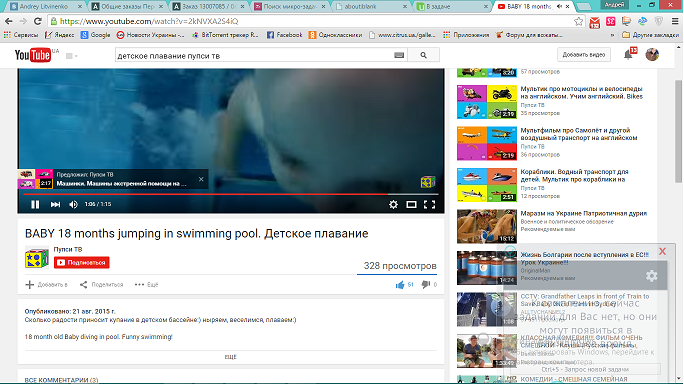
Task: Subscribe with the Подписаться button
Action: click(x=82, y=262)
